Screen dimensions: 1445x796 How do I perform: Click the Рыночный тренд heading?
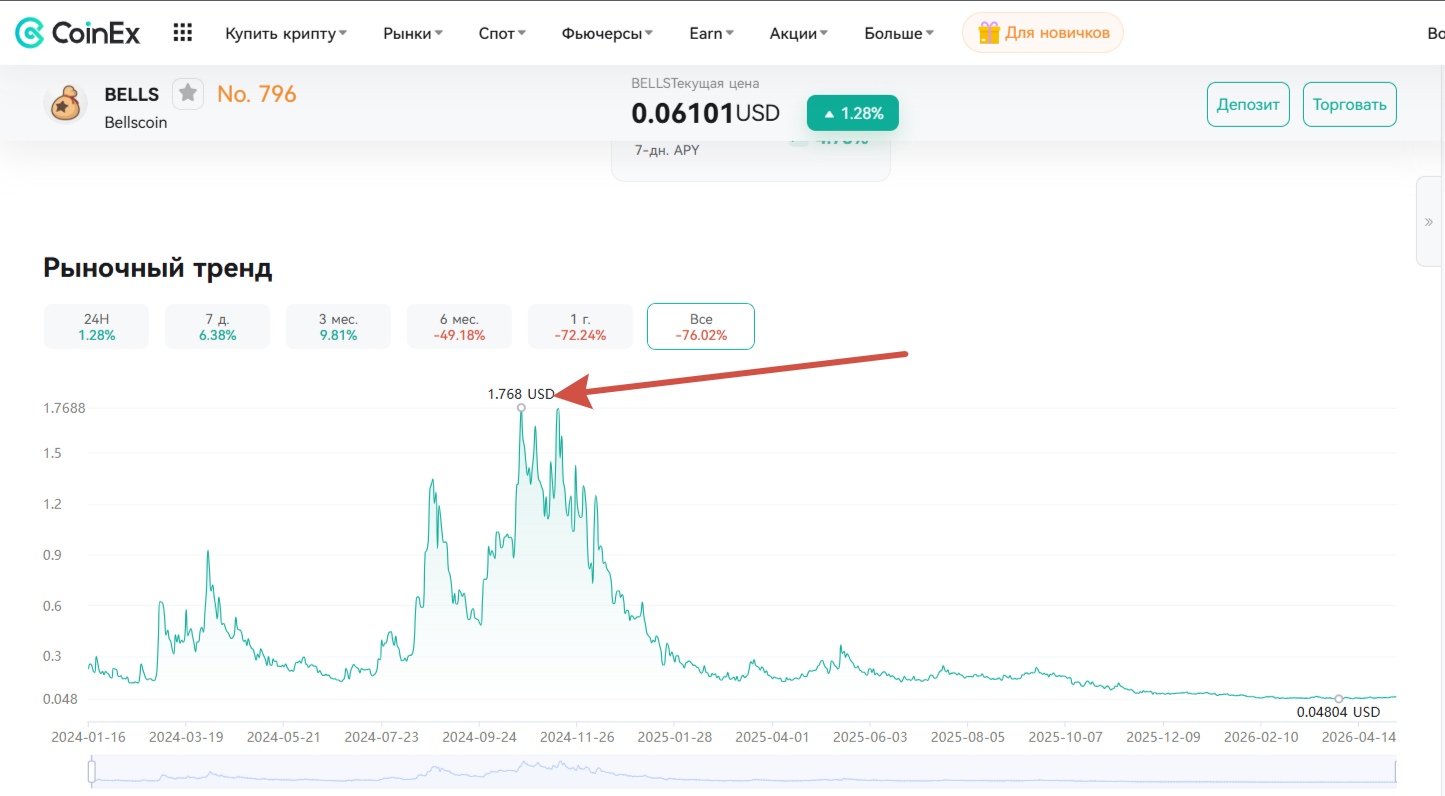point(158,268)
